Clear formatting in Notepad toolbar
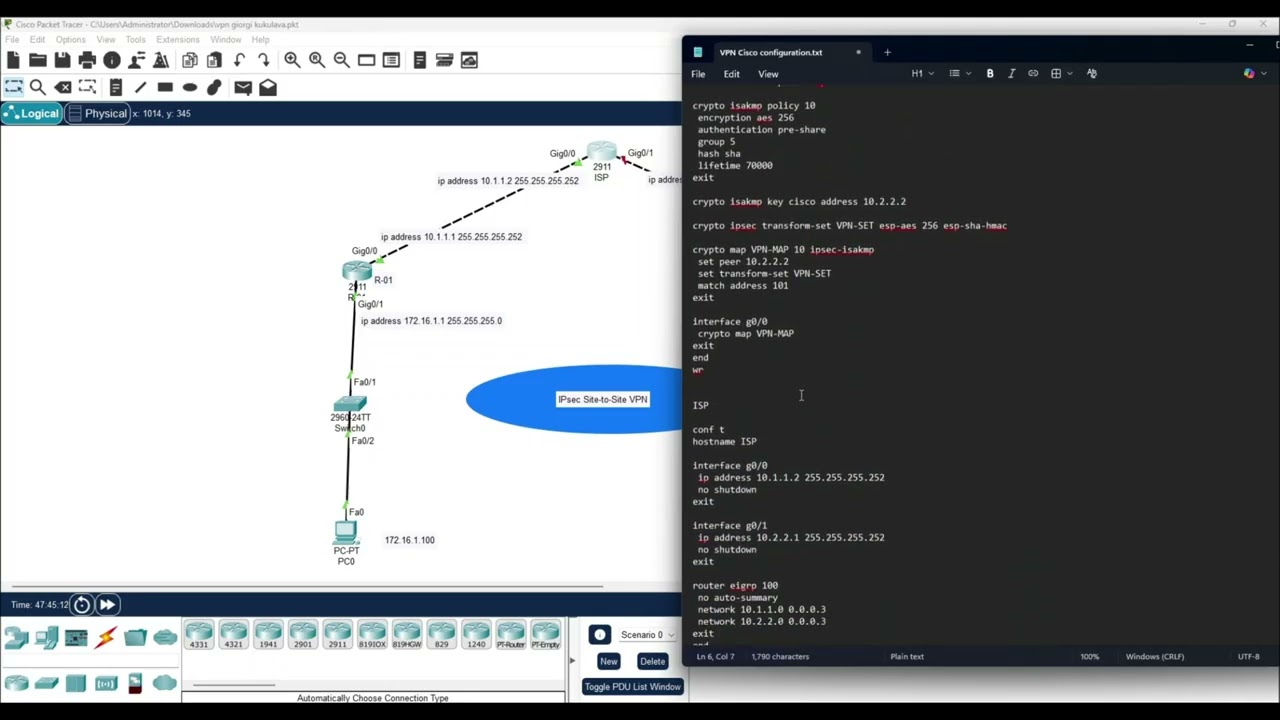The height and width of the screenshot is (720, 1280). (x=1092, y=73)
